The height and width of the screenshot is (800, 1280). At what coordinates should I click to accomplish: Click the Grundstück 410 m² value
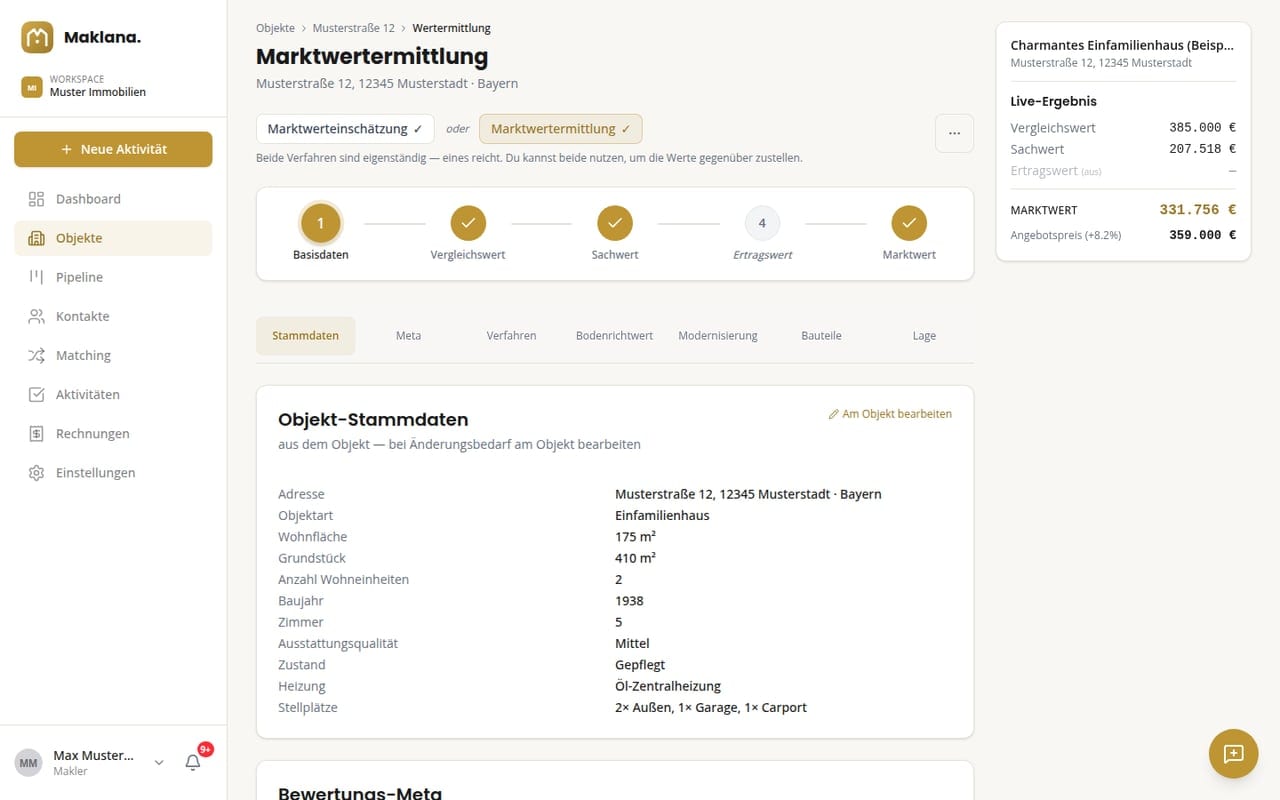click(x=635, y=558)
